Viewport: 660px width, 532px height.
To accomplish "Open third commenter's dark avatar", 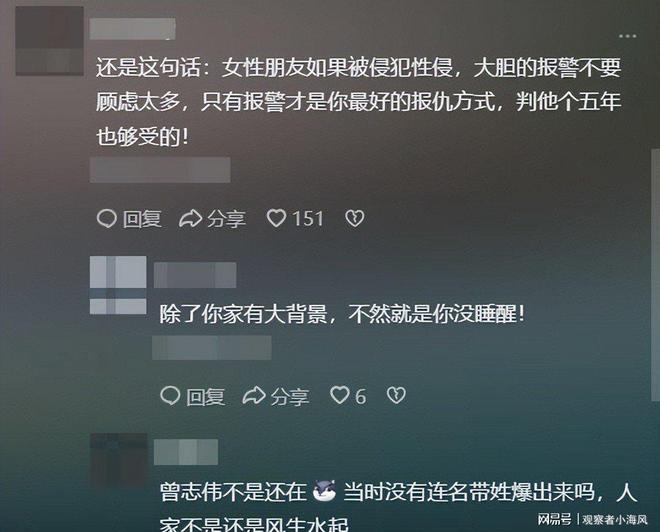I will (119, 461).
